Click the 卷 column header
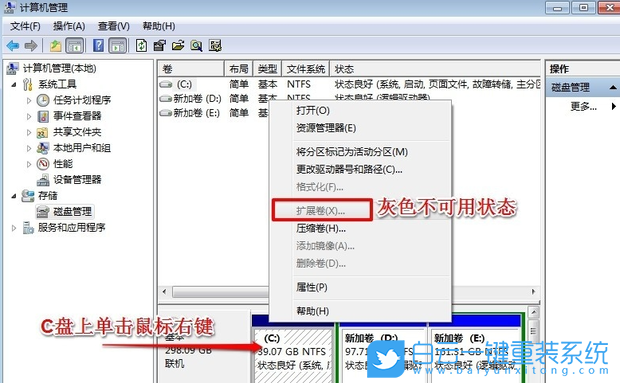620x383 pixels. (191, 69)
